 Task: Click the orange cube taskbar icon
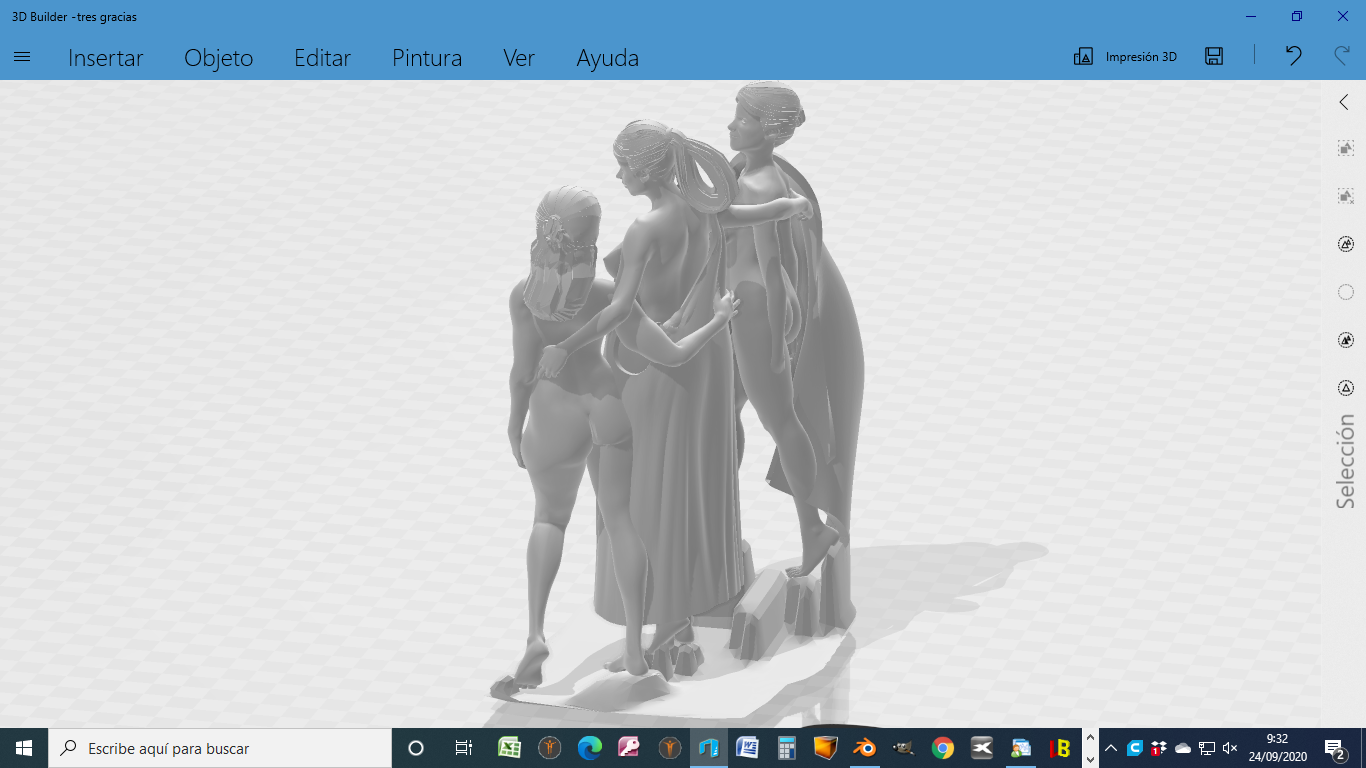(x=825, y=748)
